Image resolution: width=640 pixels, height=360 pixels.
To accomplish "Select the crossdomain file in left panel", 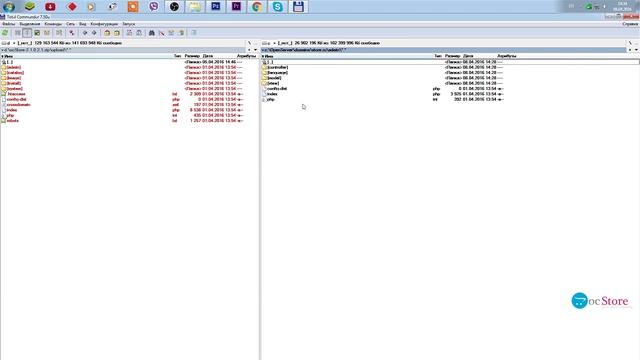I will click(18, 104).
